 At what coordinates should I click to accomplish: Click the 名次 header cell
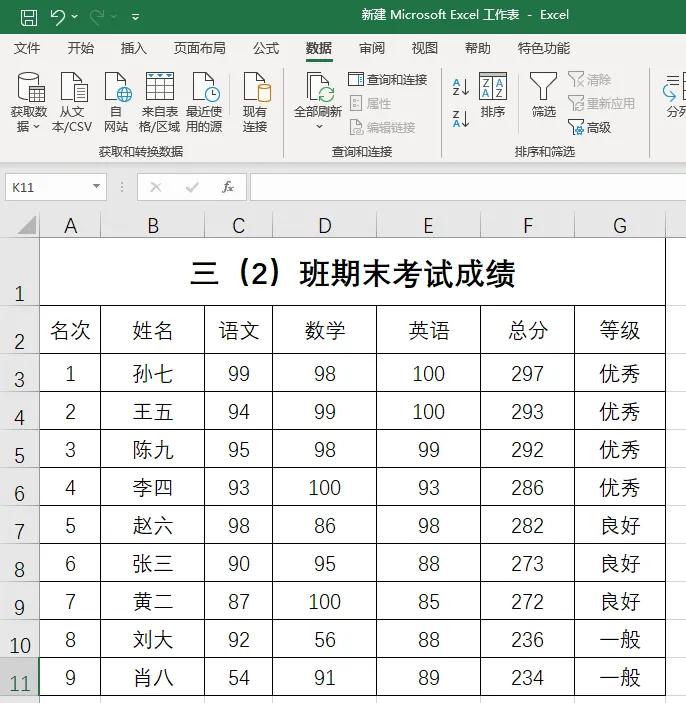pyautogui.click(x=70, y=330)
